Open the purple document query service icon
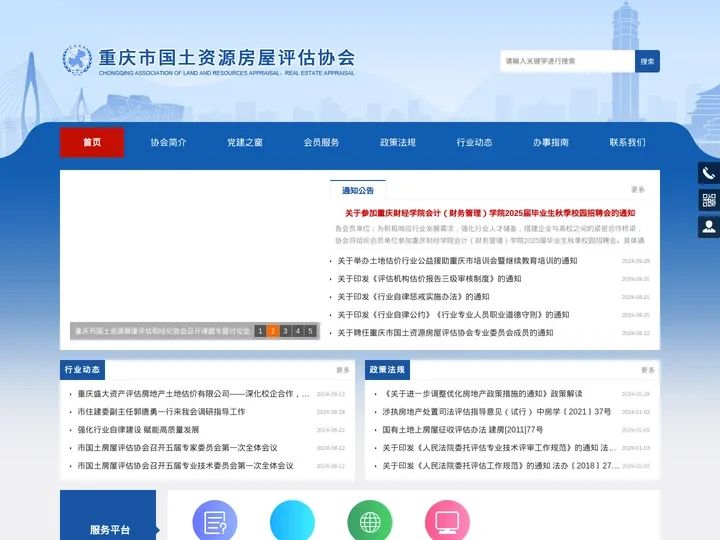 (x=215, y=522)
